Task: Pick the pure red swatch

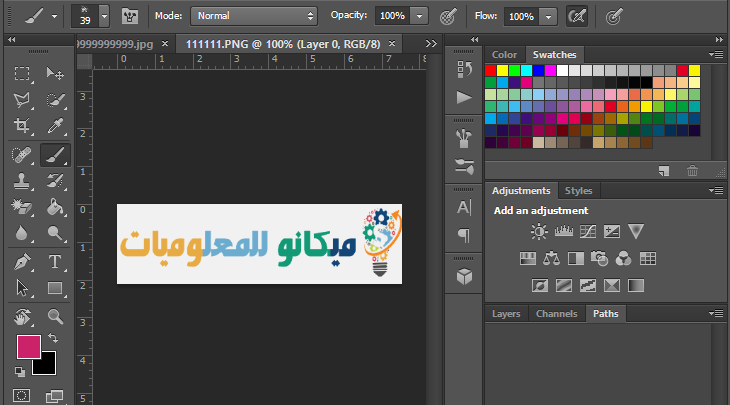Action: click(491, 70)
